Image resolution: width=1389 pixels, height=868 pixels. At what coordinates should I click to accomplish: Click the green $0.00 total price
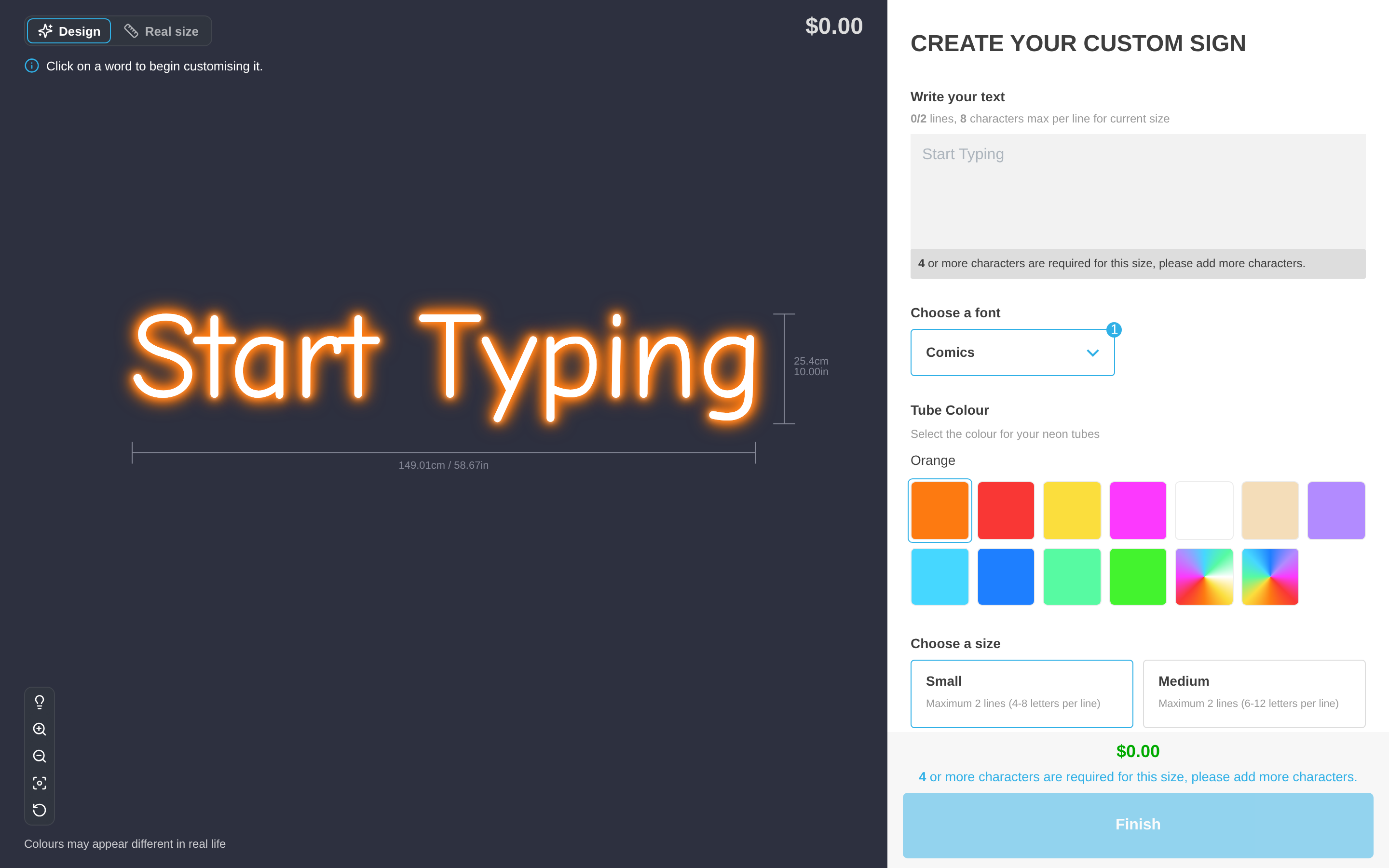point(1138,751)
